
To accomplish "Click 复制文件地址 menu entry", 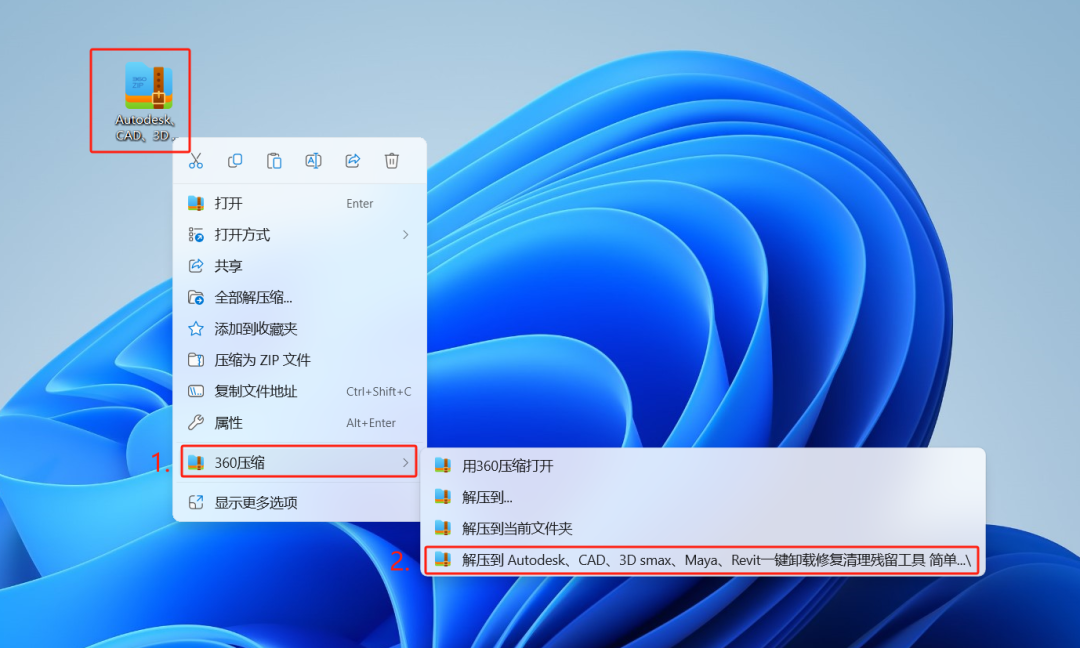I will pos(300,391).
